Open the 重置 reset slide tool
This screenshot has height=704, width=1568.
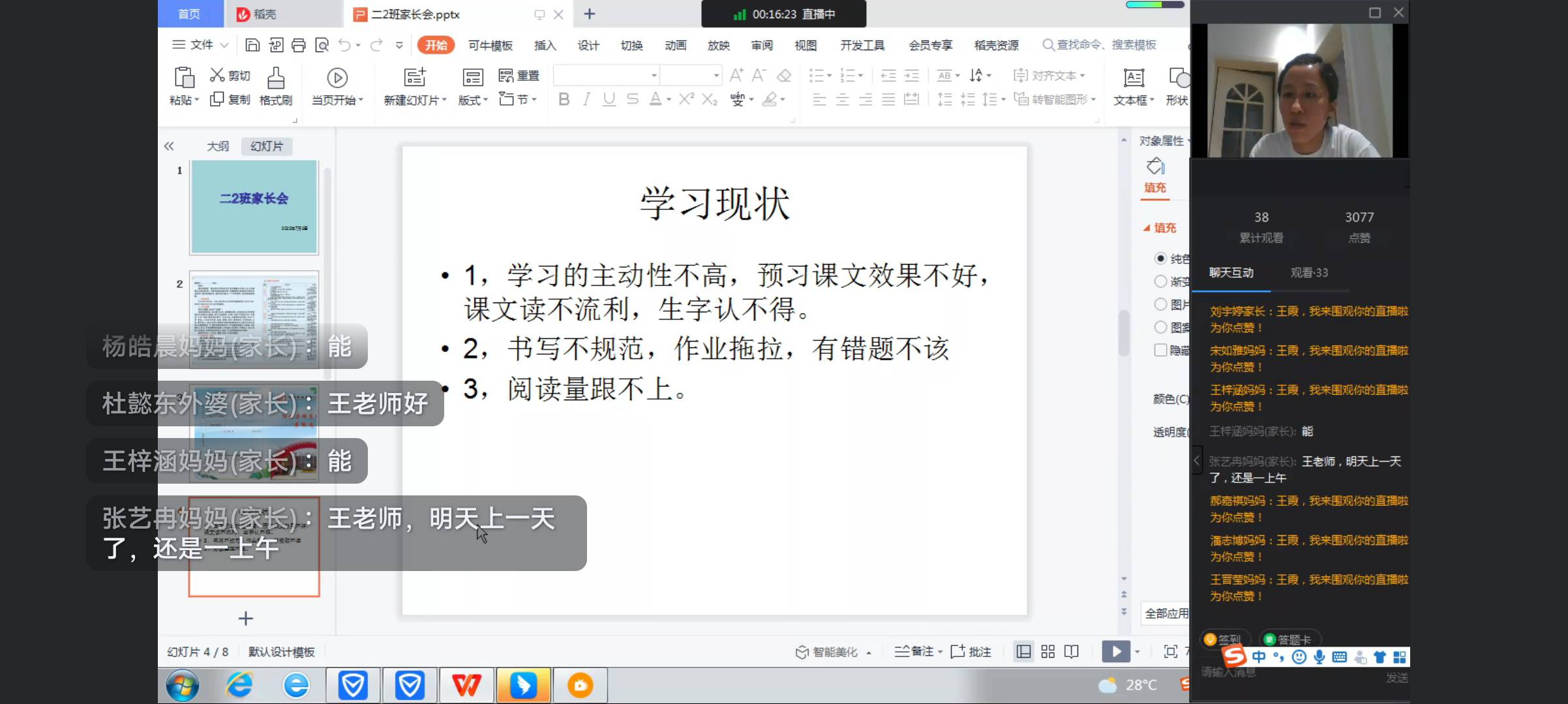[x=520, y=75]
